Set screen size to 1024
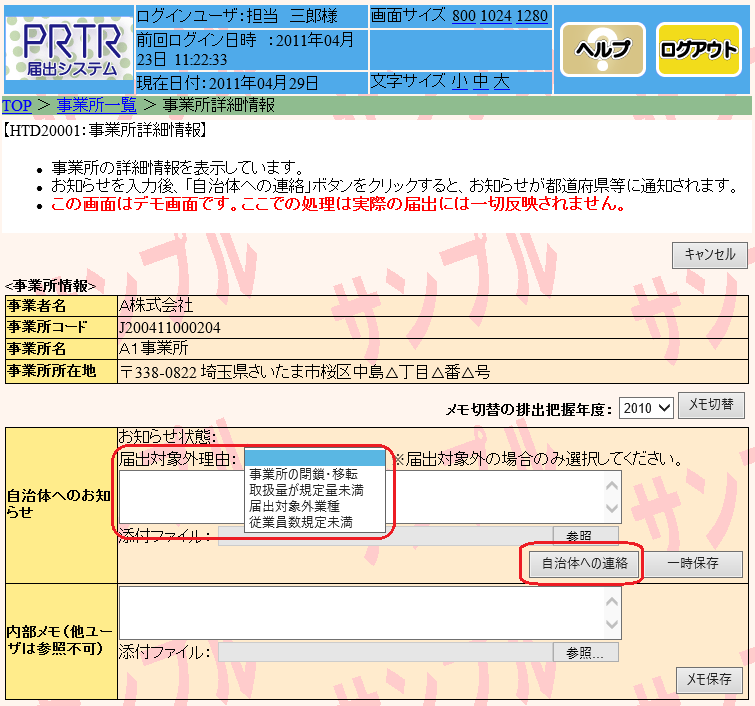Screen dimensions: 755x706 (496, 16)
